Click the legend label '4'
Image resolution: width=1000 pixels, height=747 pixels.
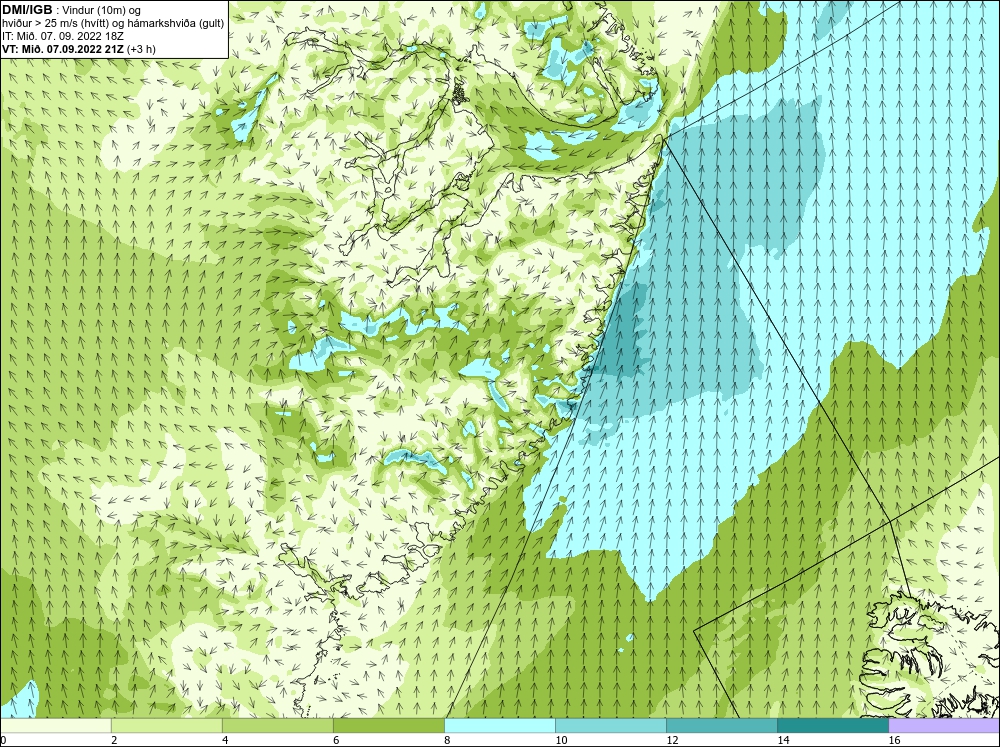(225, 740)
